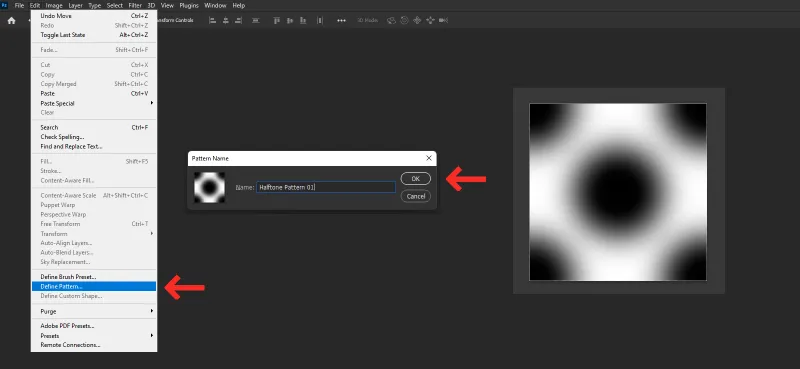Click the grayed Copy Merged entry
The image size is (800, 369).
tap(94, 84)
